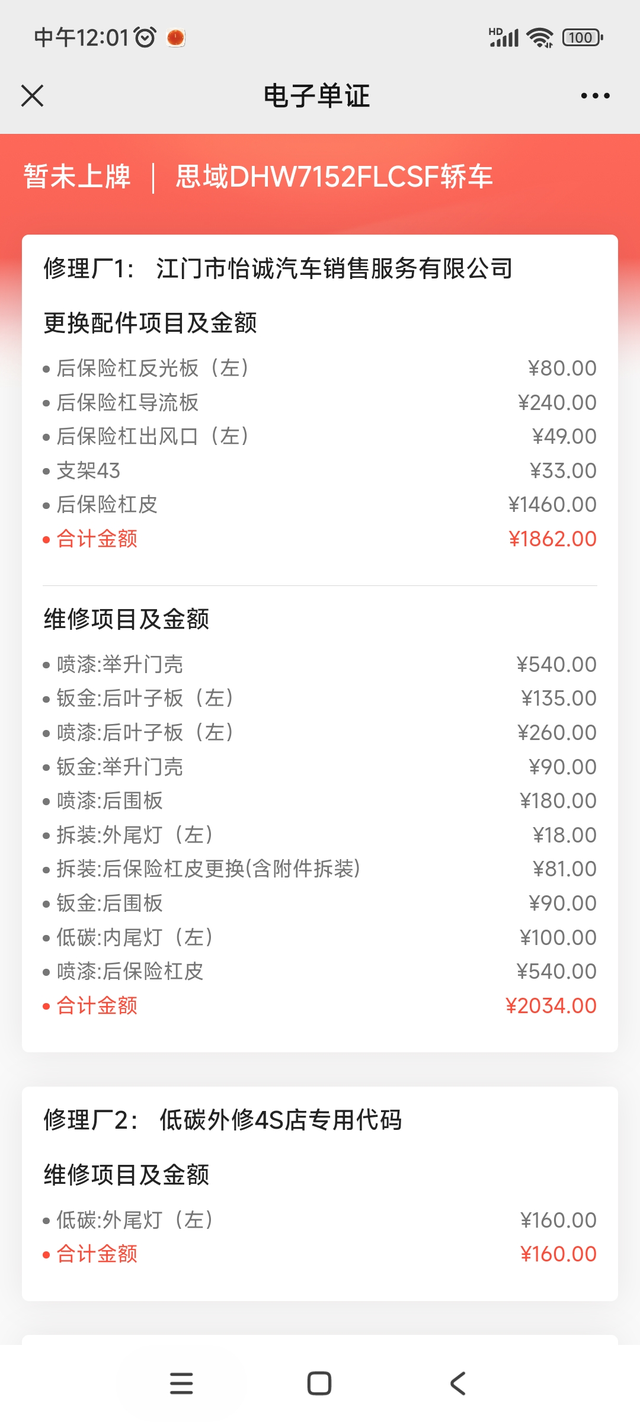Screen dimensions: 640x1422
Task: Select vehicle header 思域DHW7152FLCSF轿车
Action: (x=334, y=177)
